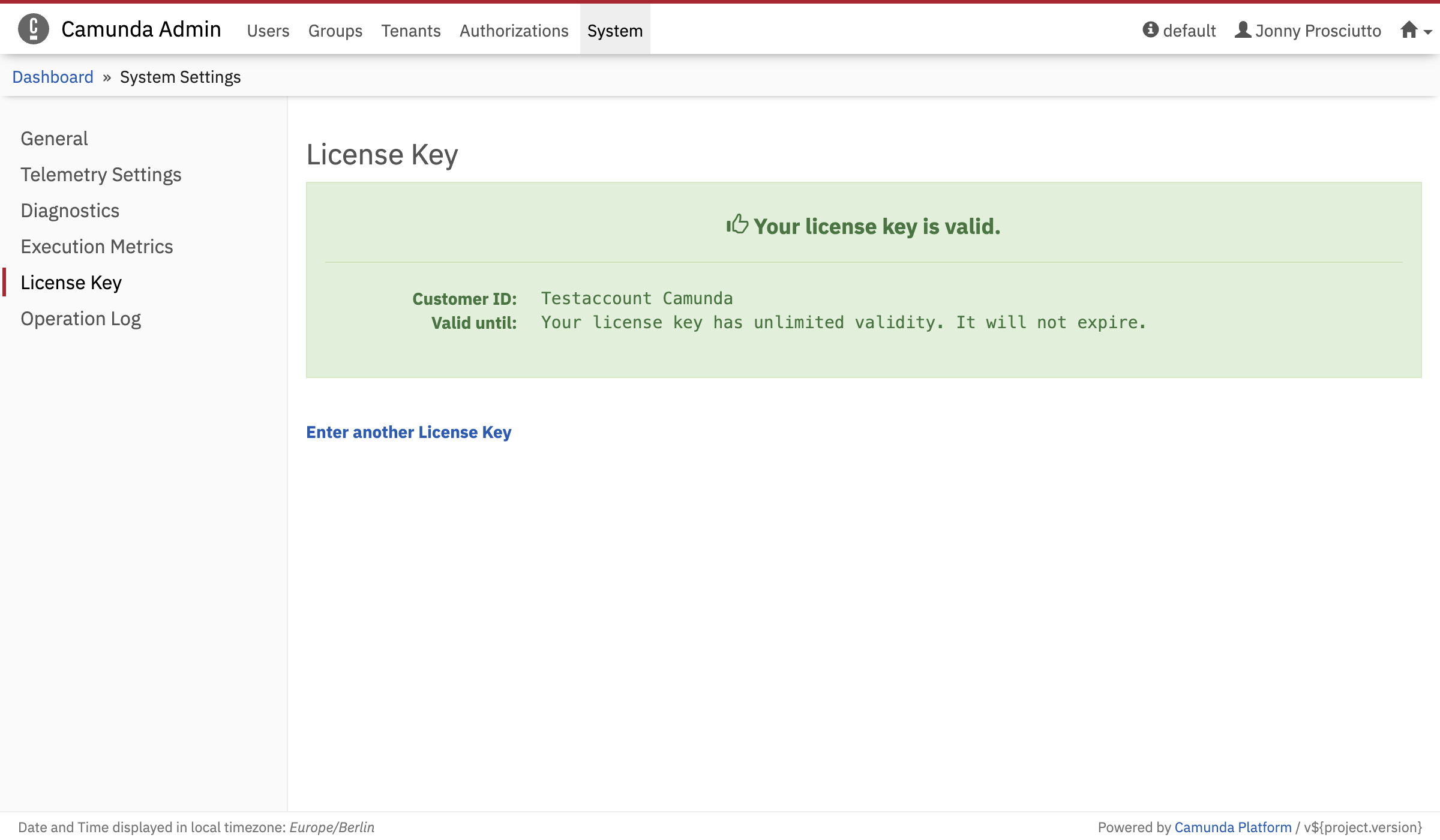1440x840 pixels.
Task: Click the Europe/Berlin timezone text
Action: coord(332,827)
